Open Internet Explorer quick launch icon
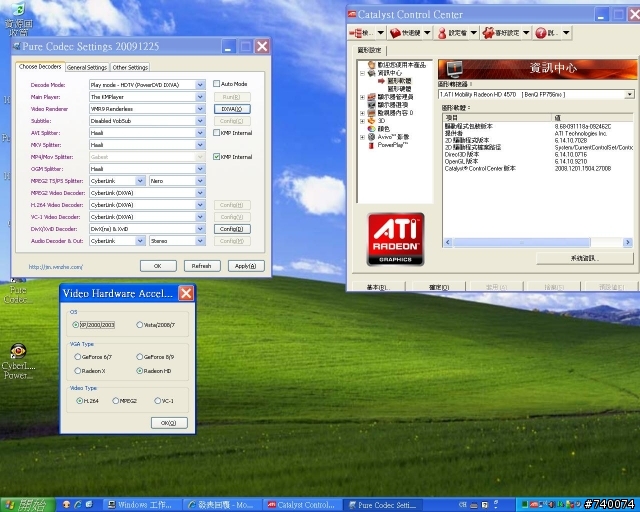Viewport: 640px width, 512px height. point(78,505)
